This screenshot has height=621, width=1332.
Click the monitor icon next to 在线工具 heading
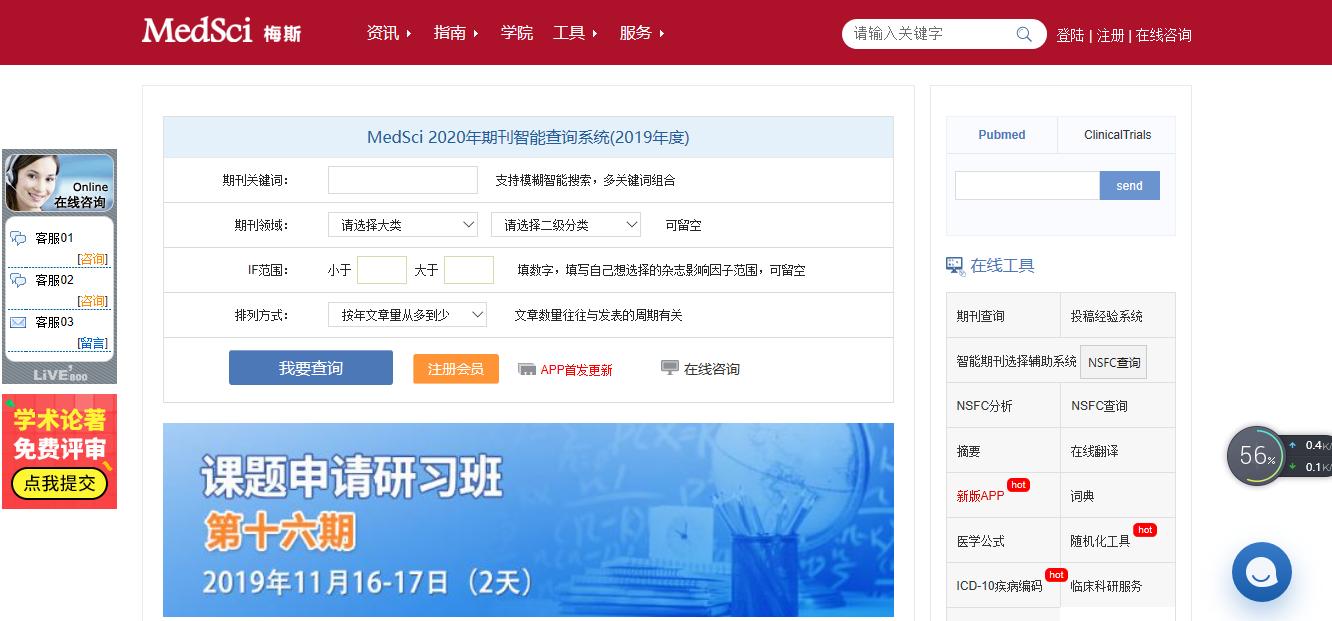954,264
